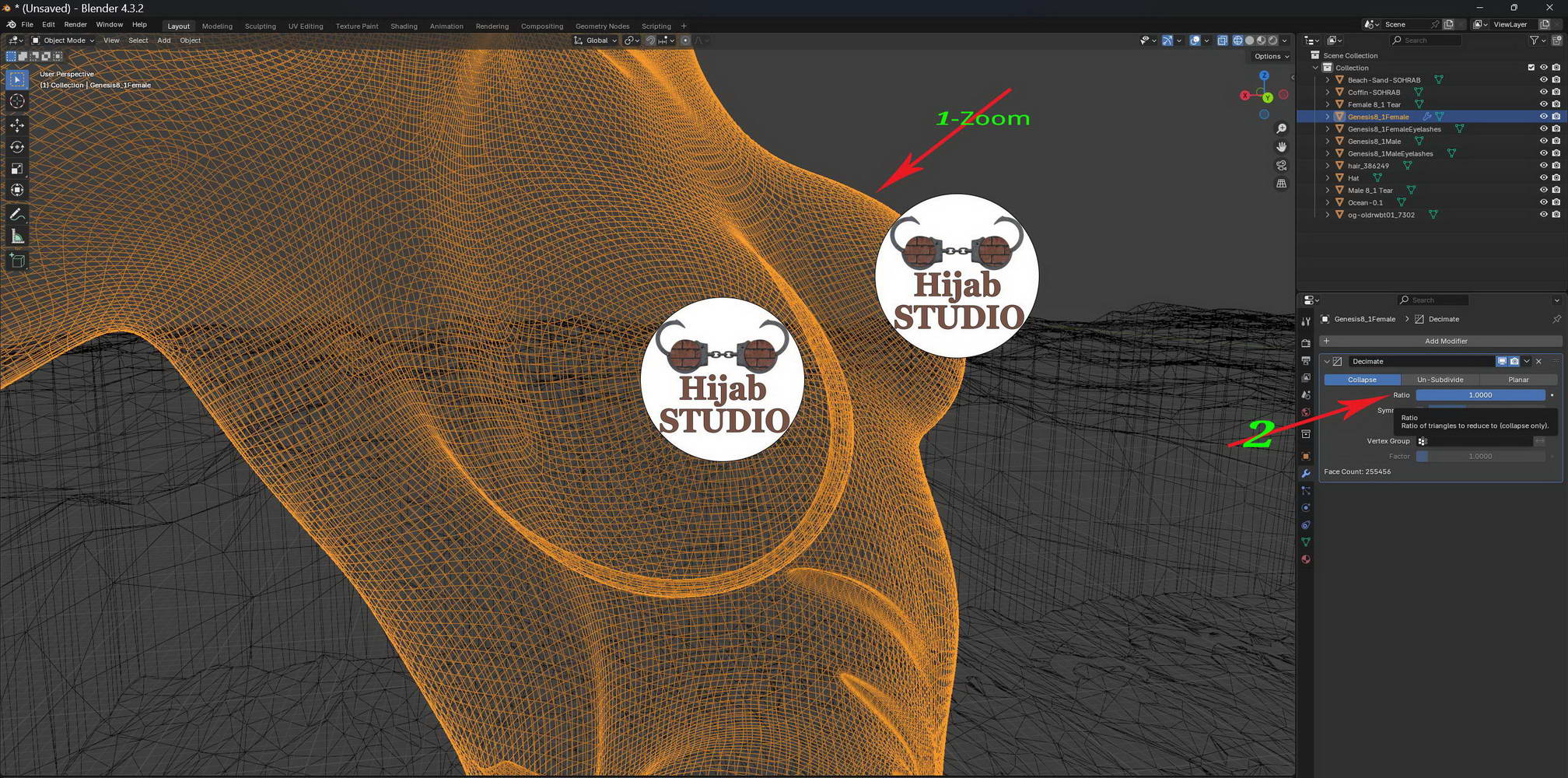The width and height of the screenshot is (1568, 778).
Task: Toggle Decimate modifier viewport display
Action: [x=1502, y=361]
